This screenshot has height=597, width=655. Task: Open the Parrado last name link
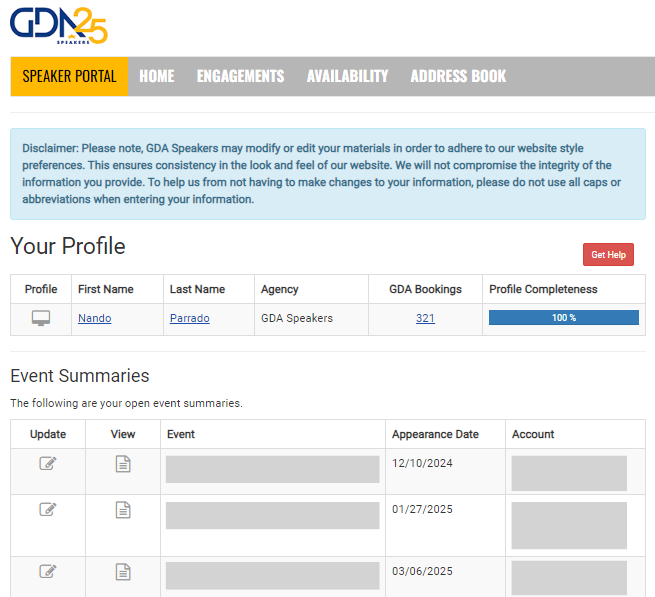tap(190, 318)
